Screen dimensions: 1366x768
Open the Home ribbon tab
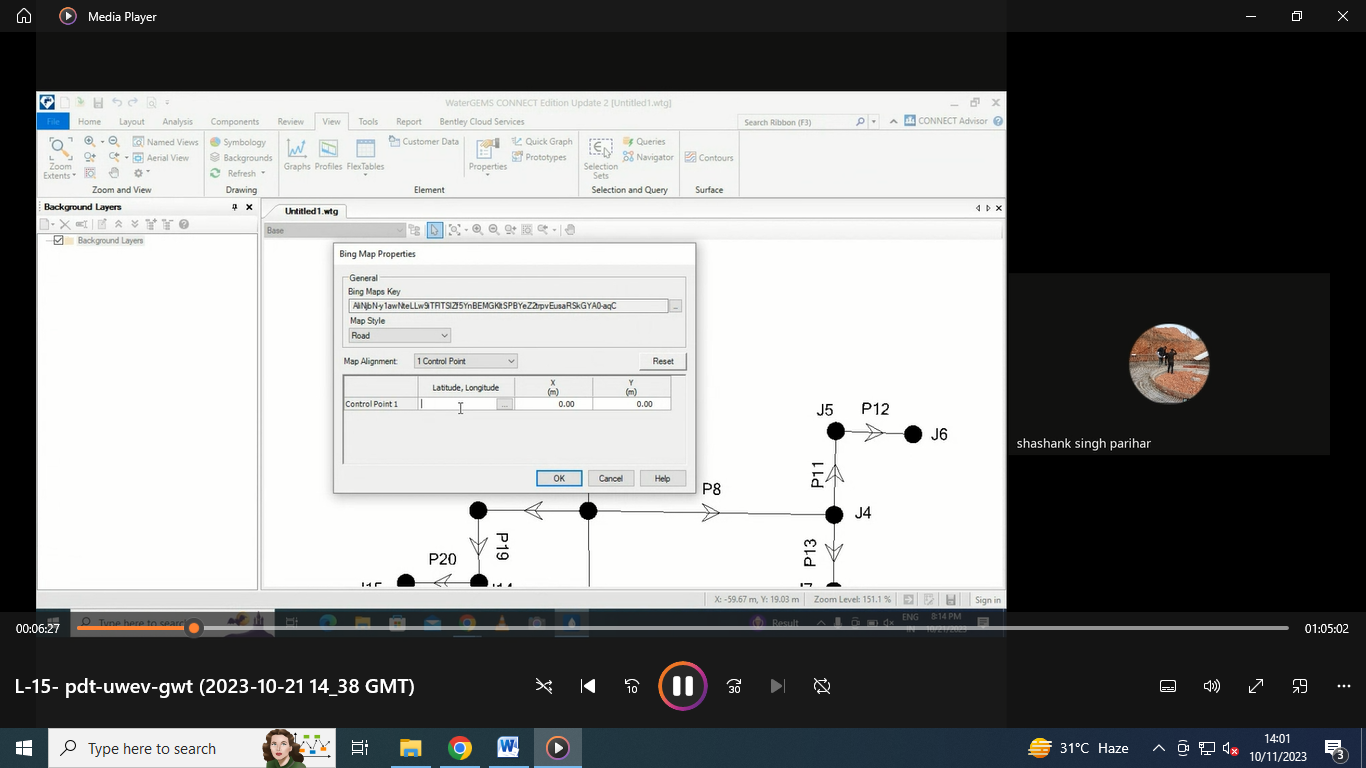[89, 122]
